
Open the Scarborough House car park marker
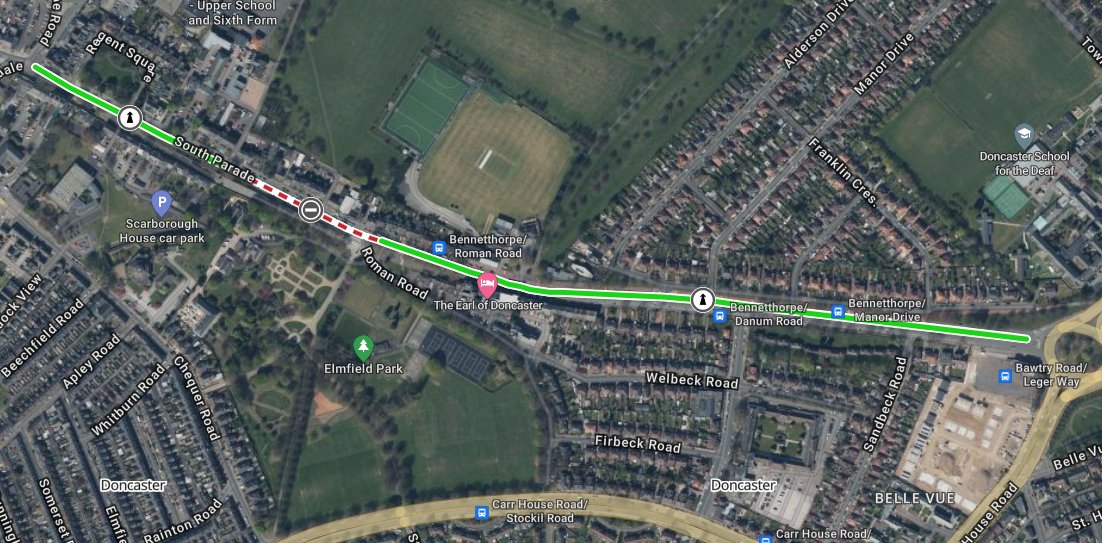(x=162, y=204)
